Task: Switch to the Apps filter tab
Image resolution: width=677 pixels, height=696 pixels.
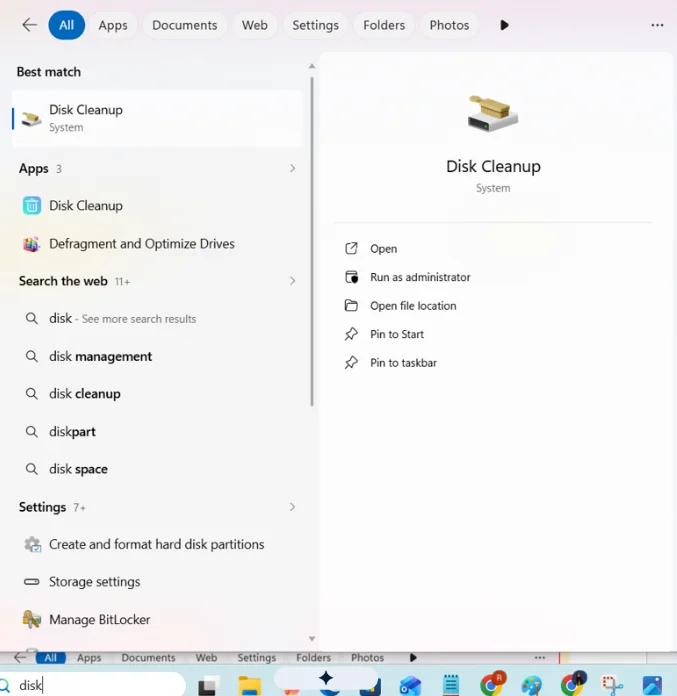Action: tap(113, 25)
